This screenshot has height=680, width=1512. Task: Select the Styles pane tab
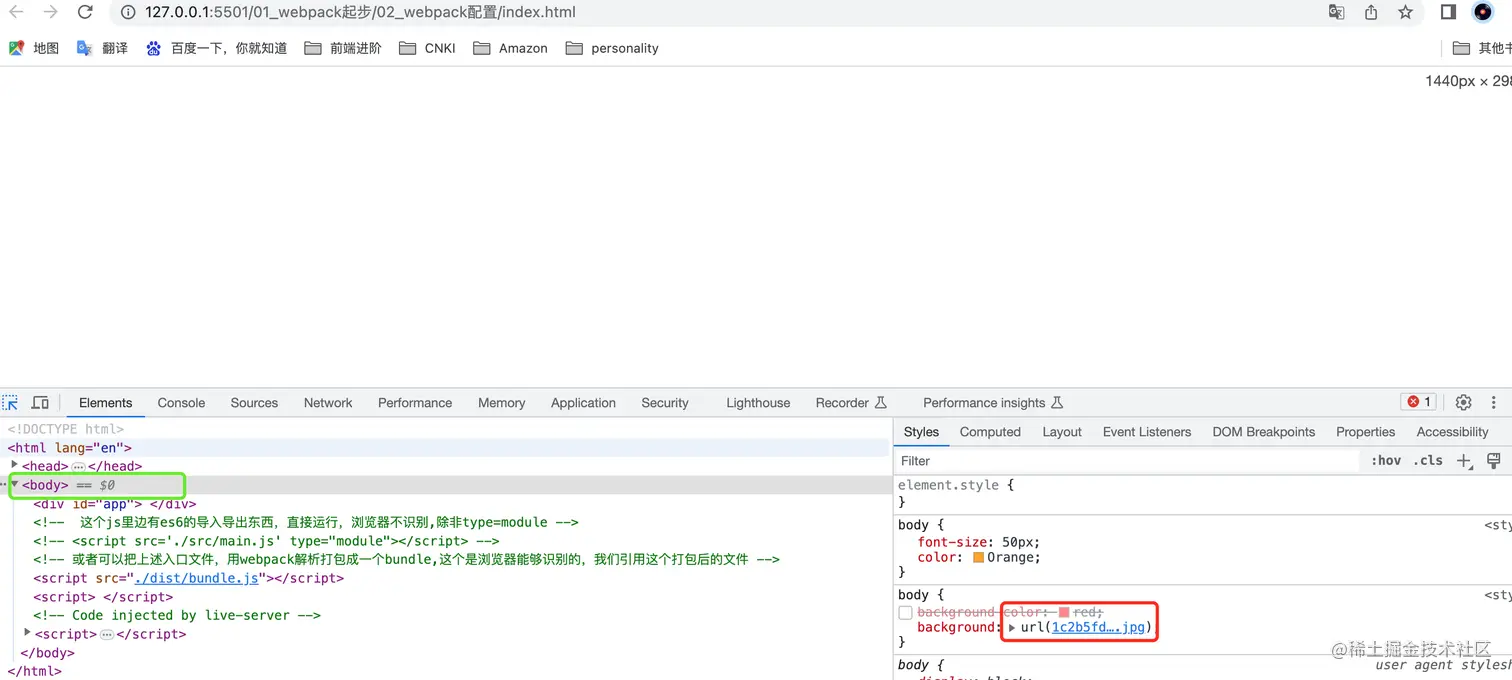pos(921,432)
